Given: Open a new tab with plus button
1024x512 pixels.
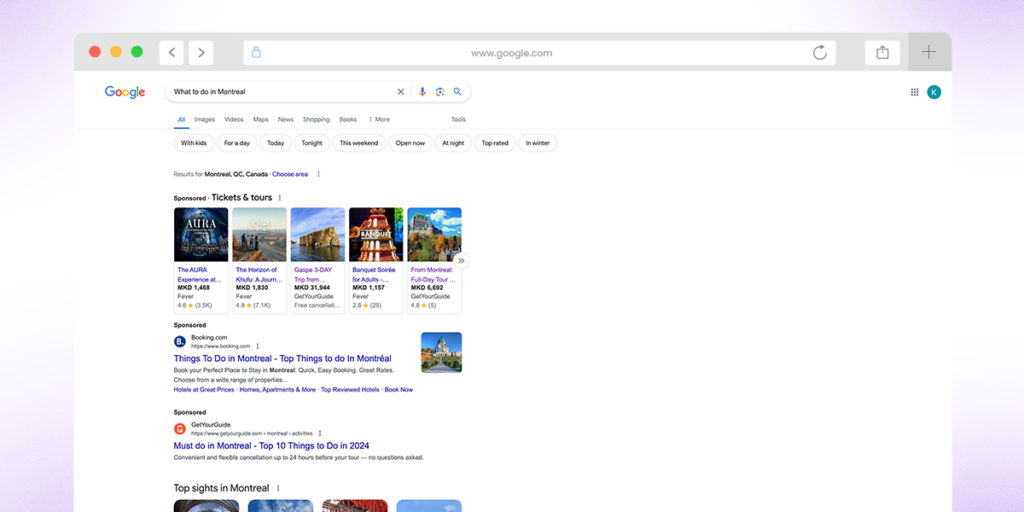Looking at the screenshot, I should 929,52.
